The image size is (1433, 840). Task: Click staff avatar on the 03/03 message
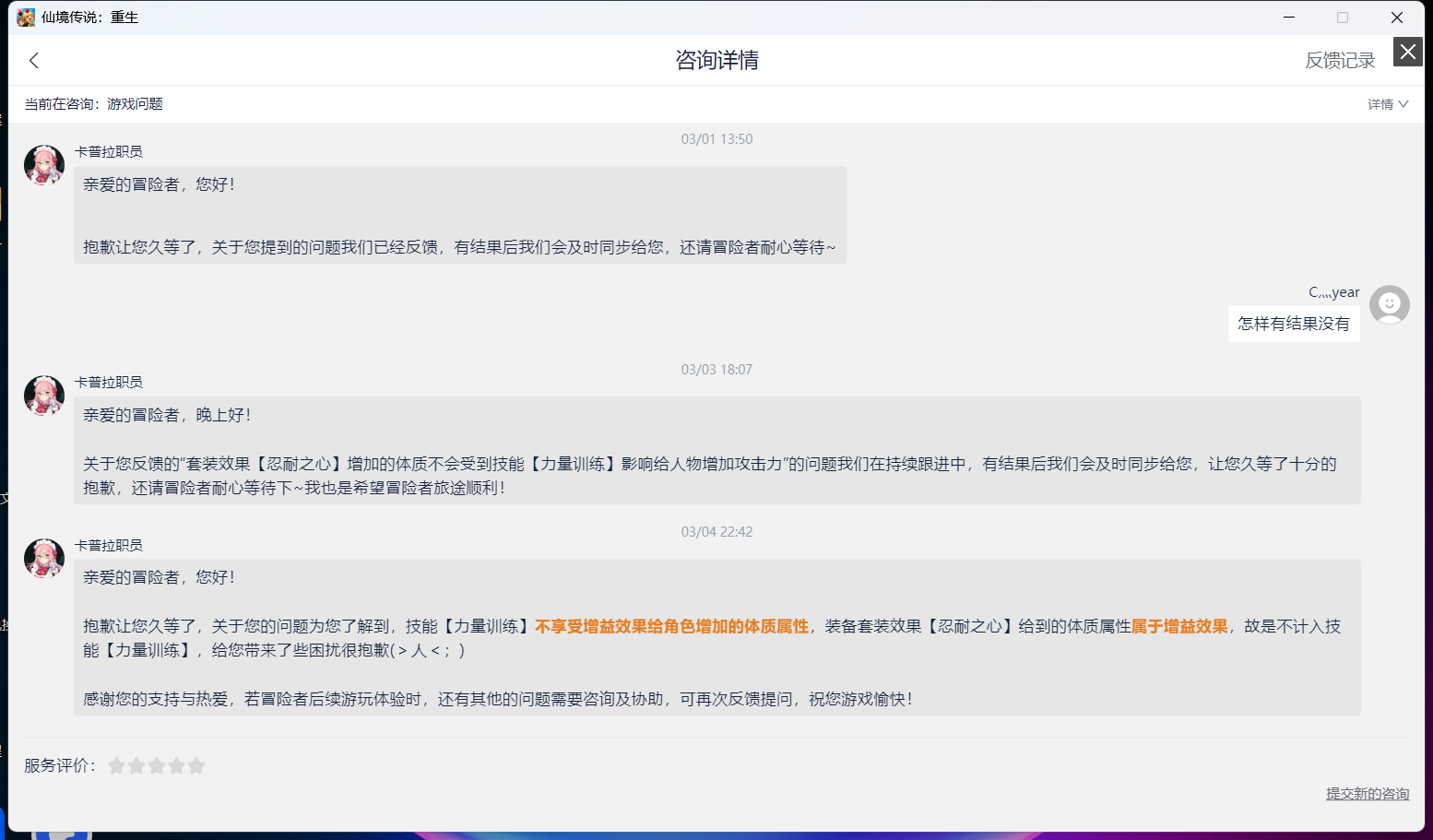pyautogui.click(x=44, y=396)
